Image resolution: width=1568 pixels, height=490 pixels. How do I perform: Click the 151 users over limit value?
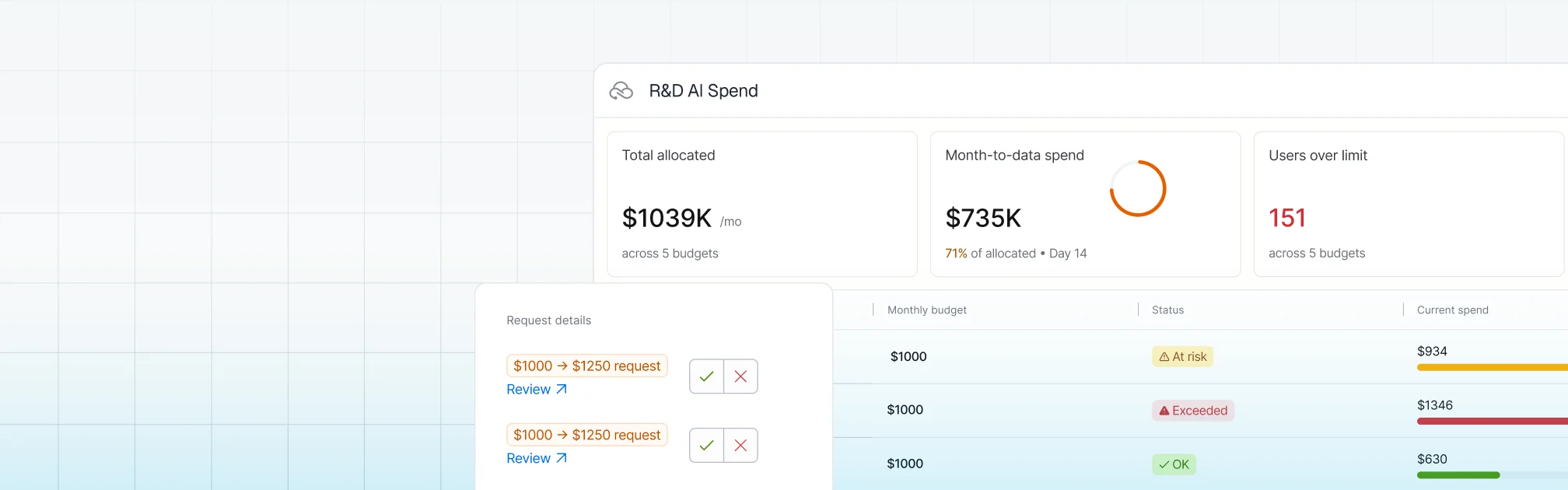[x=1287, y=219]
